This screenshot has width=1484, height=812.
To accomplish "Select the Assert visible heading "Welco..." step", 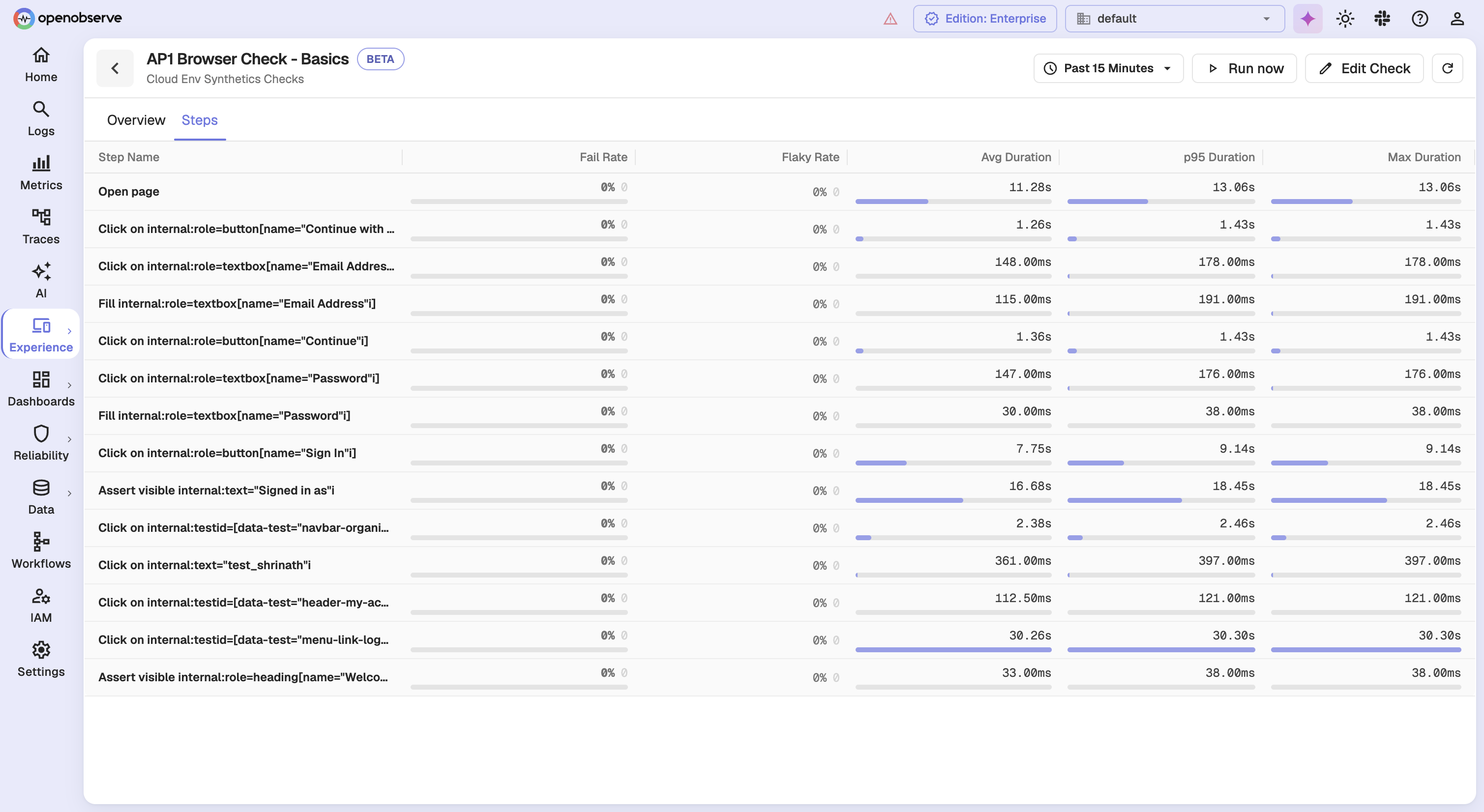I will pyautogui.click(x=779, y=678).
